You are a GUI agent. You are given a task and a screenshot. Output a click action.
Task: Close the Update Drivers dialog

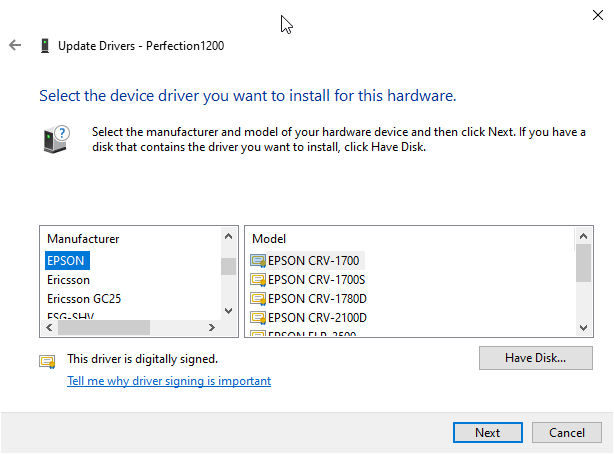click(598, 15)
